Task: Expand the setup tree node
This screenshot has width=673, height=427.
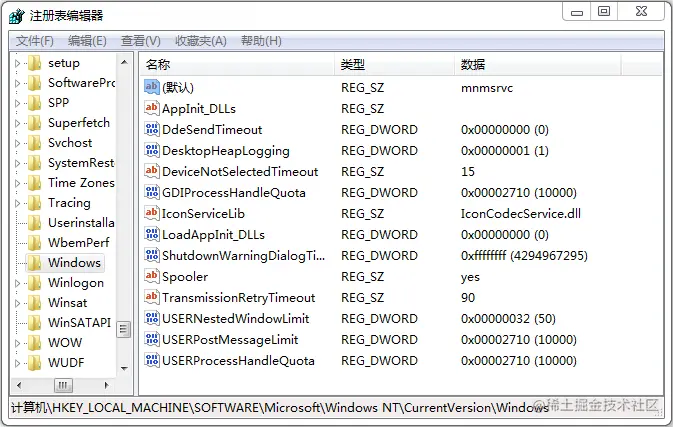Action: coord(17,63)
